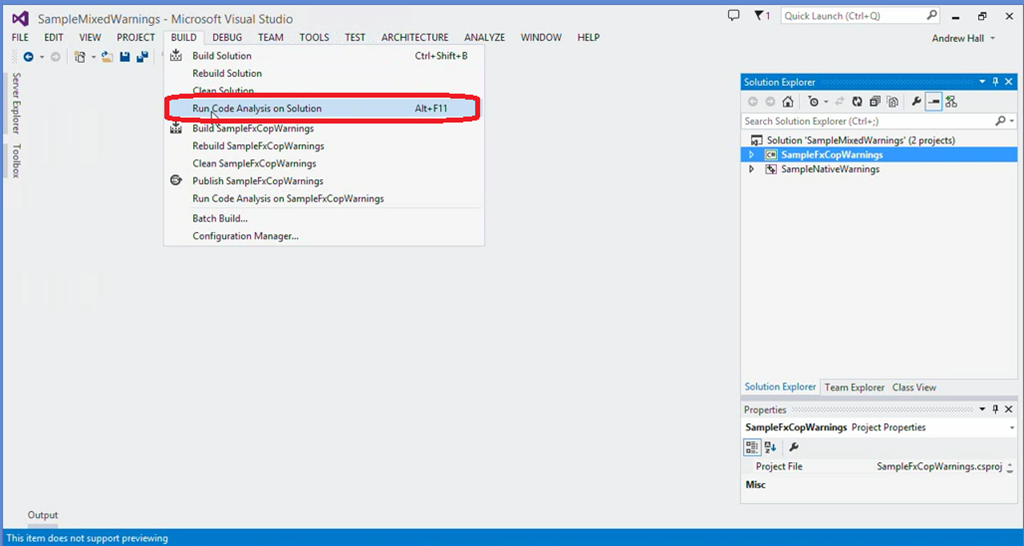Open the ARCHITECTURE menu

tap(415, 37)
